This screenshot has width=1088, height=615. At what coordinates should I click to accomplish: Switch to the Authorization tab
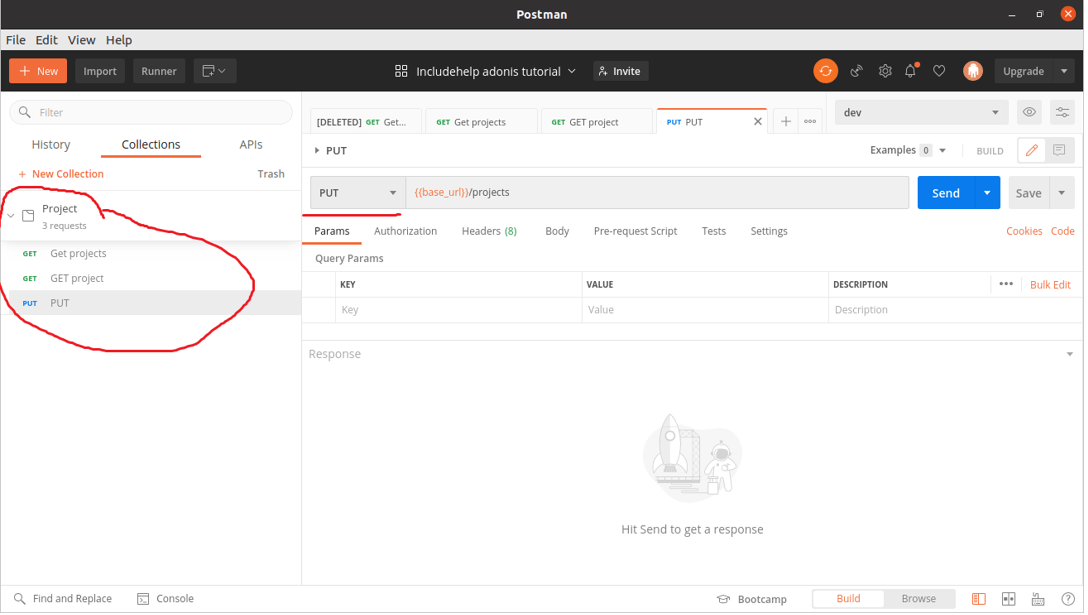405,231
